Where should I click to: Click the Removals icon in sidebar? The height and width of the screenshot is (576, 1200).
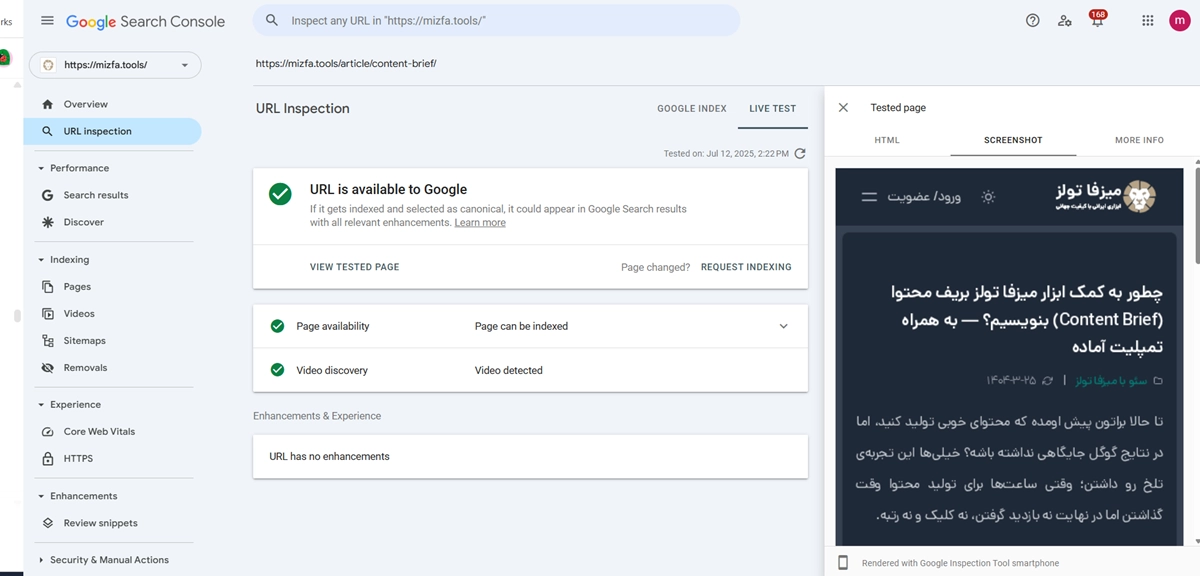point(47,368)
